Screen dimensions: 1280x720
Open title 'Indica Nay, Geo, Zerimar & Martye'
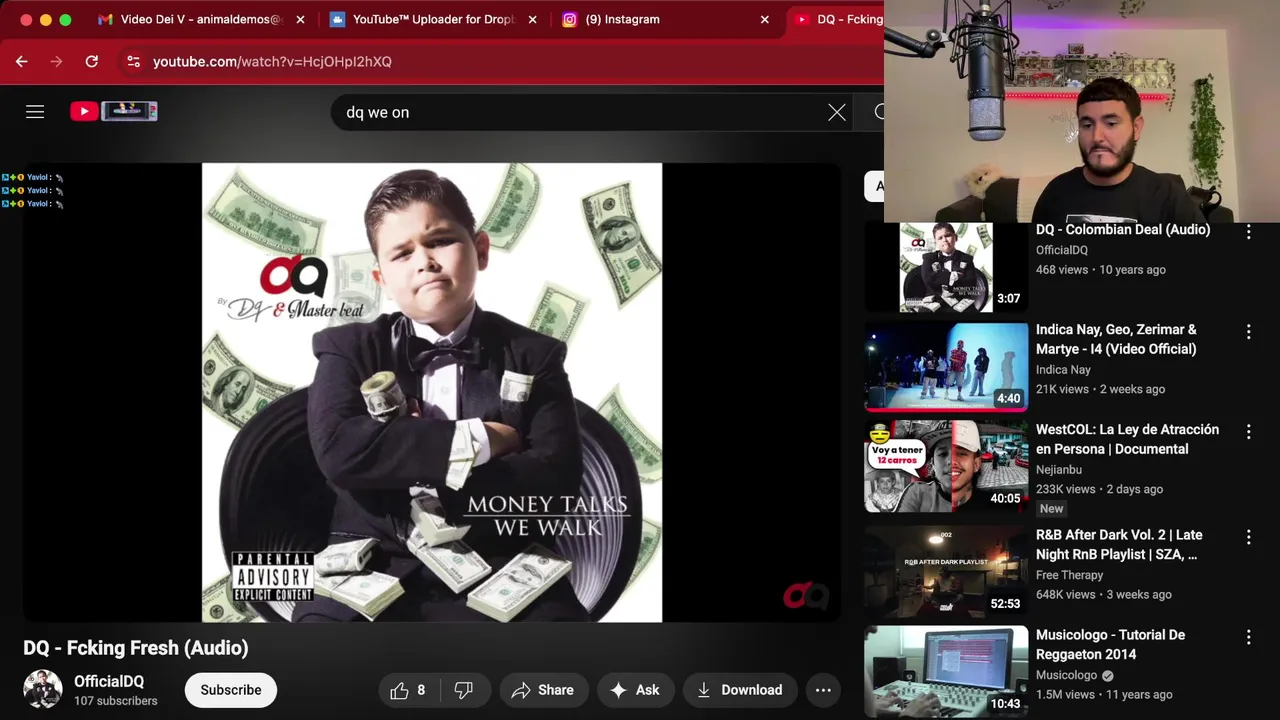(1116, 339)
